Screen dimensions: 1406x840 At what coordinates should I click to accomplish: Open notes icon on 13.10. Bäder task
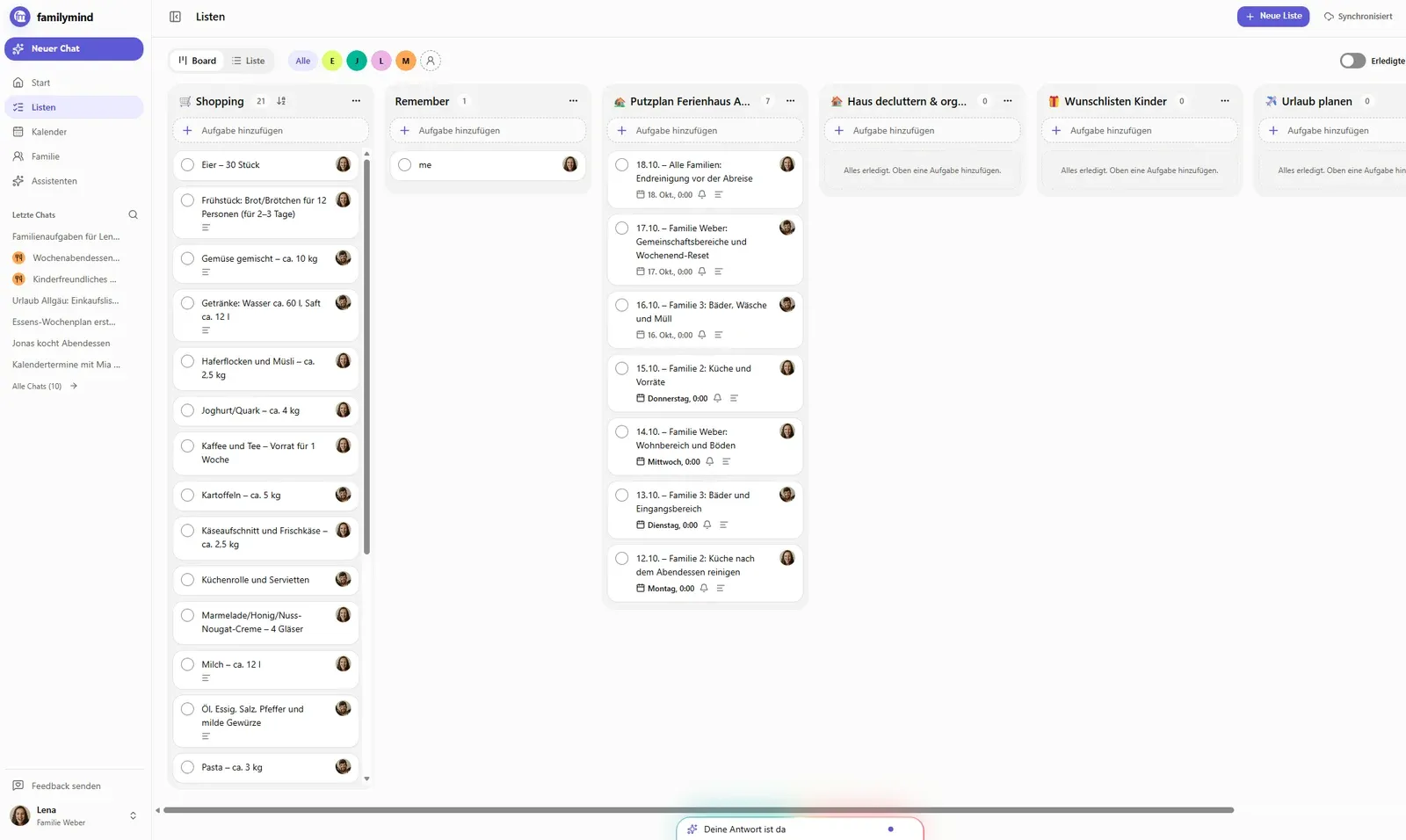coord(724,525)
